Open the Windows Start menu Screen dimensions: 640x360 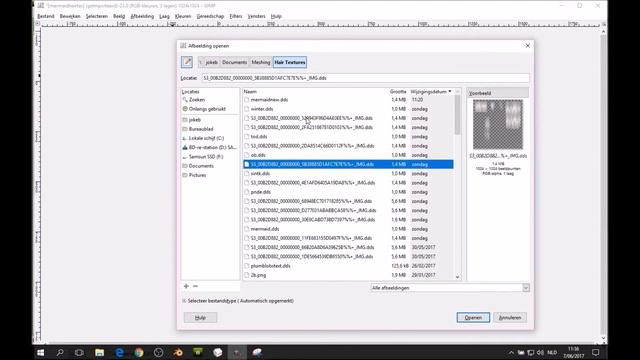[40, 353]
